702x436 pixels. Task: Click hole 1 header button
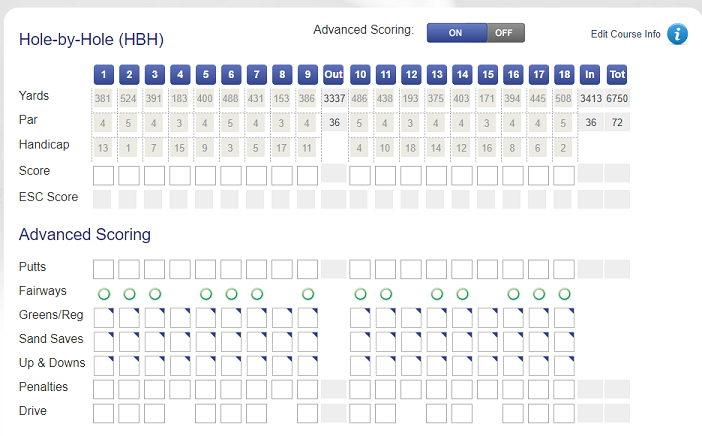click(103, 74)
